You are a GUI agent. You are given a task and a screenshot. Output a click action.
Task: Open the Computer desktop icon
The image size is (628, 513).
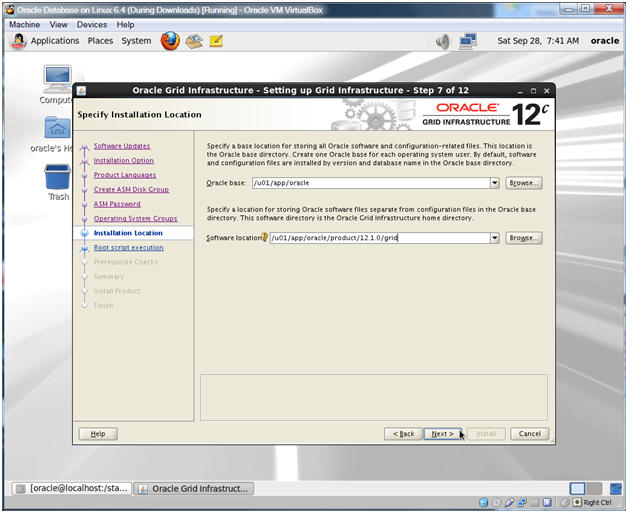tap(57, 81)
